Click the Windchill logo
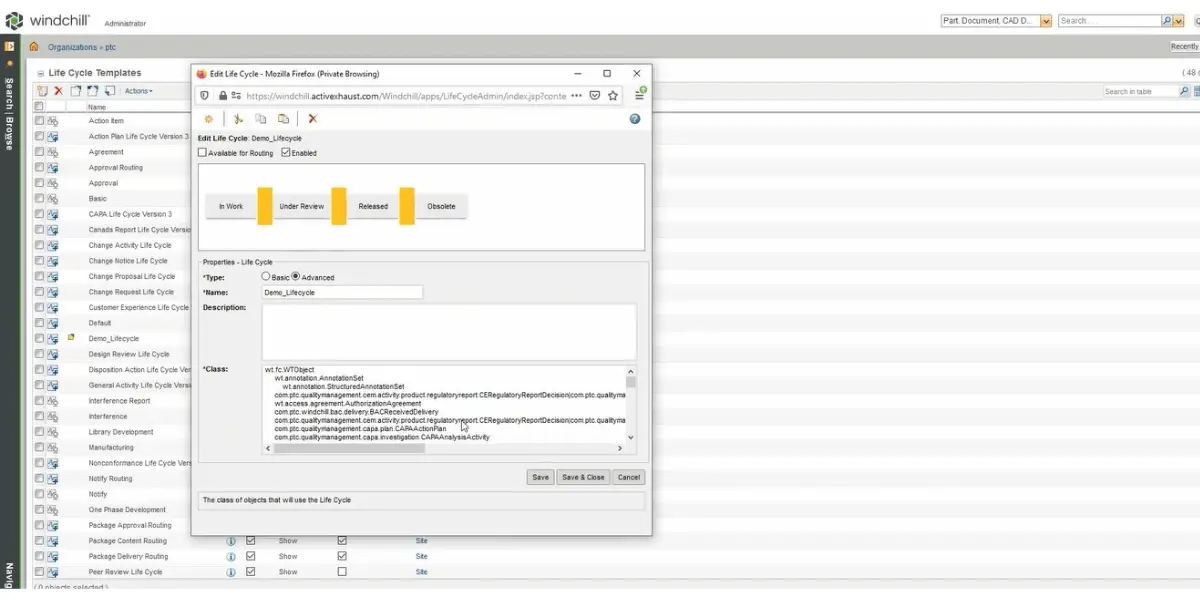Screen dimensions: 1200x600 [x=49, y=20]
